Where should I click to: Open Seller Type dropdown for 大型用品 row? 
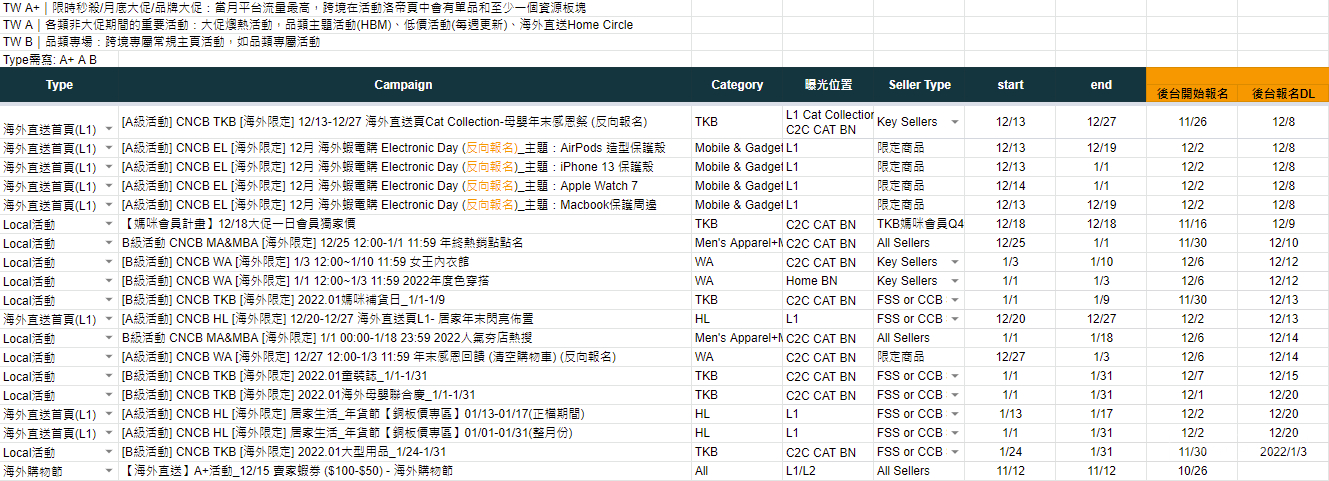tap(955, 452)
